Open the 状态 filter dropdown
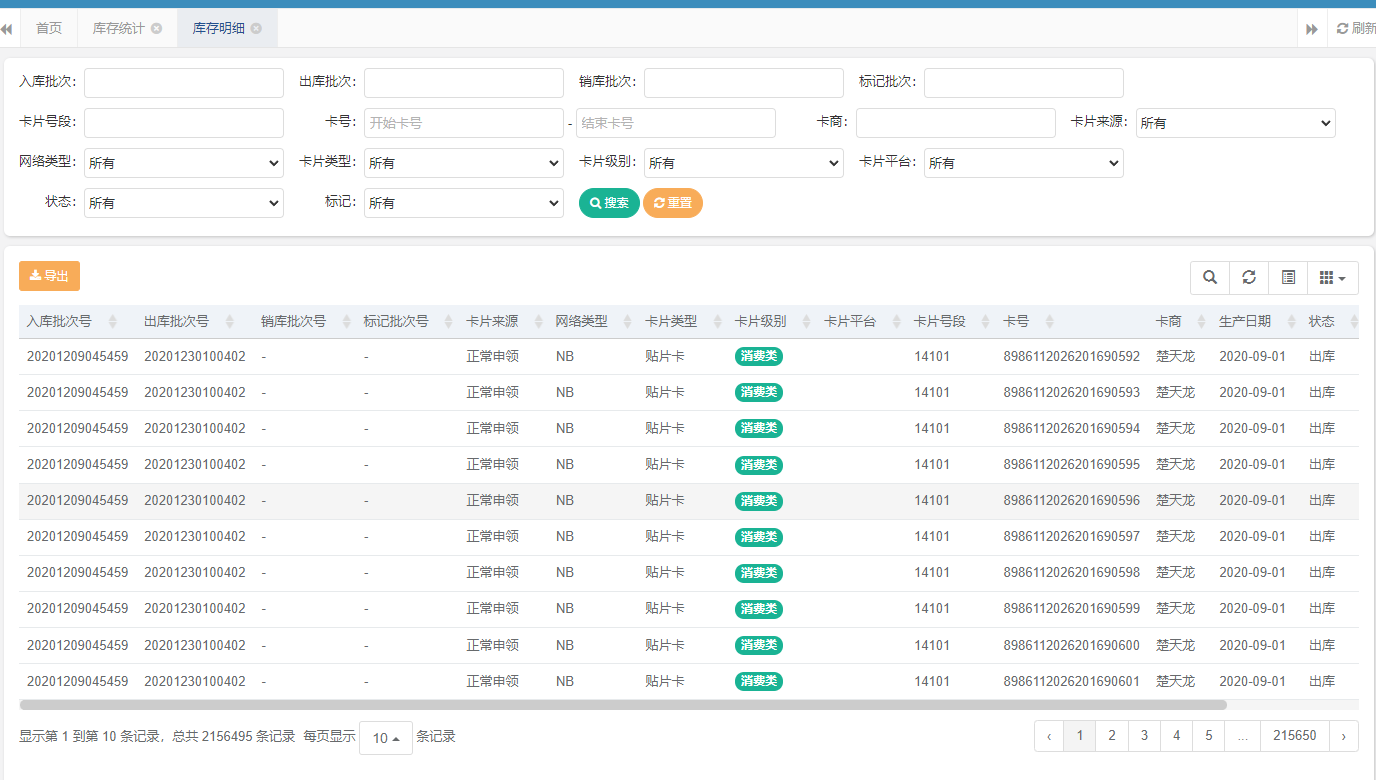Screen dimensions: 1376x780 [x=184, y=203]
